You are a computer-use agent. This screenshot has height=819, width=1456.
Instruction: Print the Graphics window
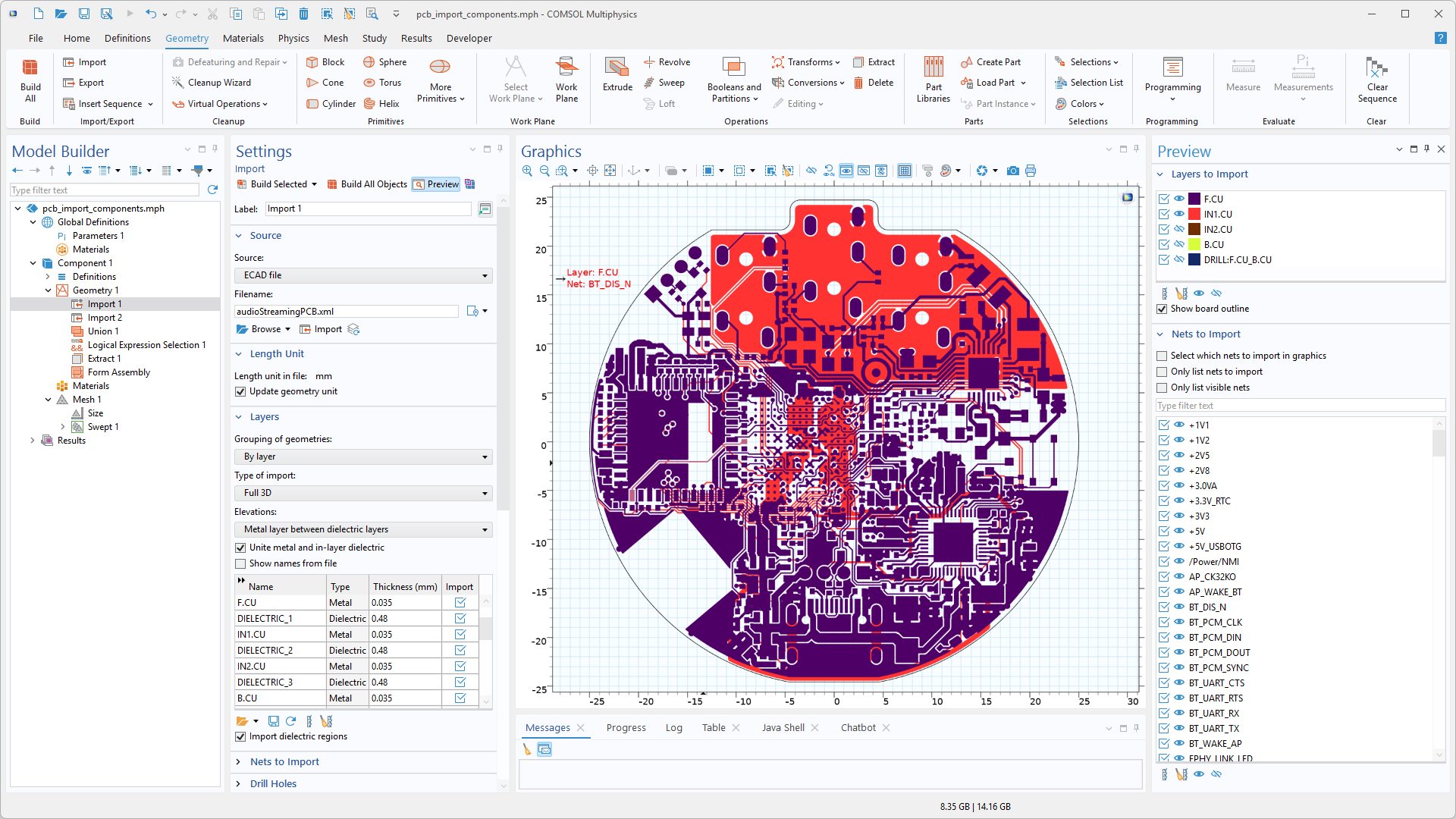[1031, 171]
